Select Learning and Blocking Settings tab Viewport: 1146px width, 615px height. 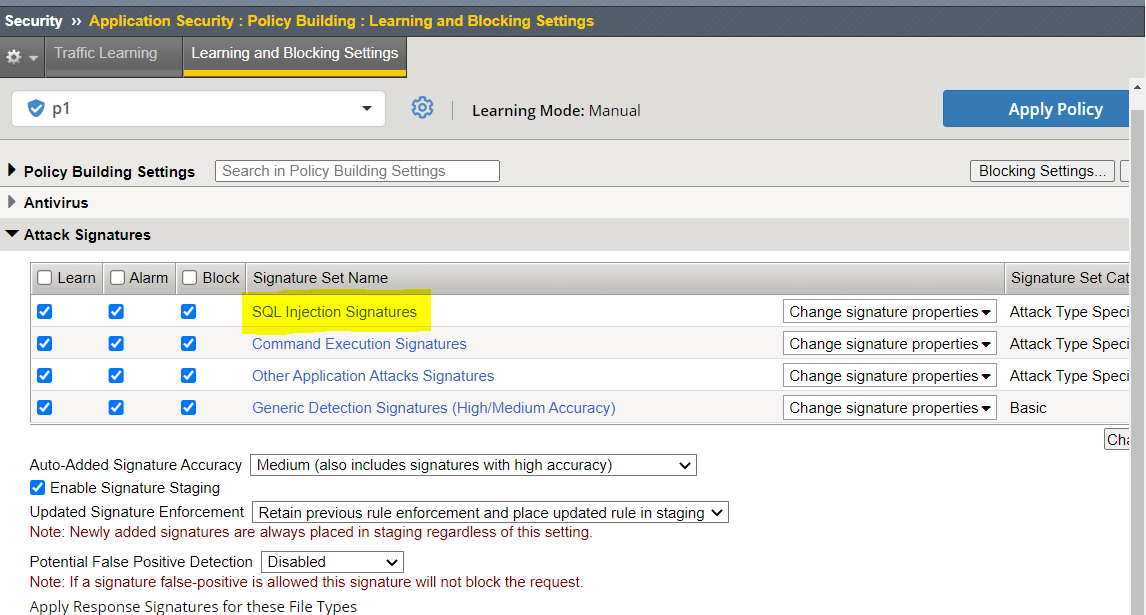click(294, 53)
